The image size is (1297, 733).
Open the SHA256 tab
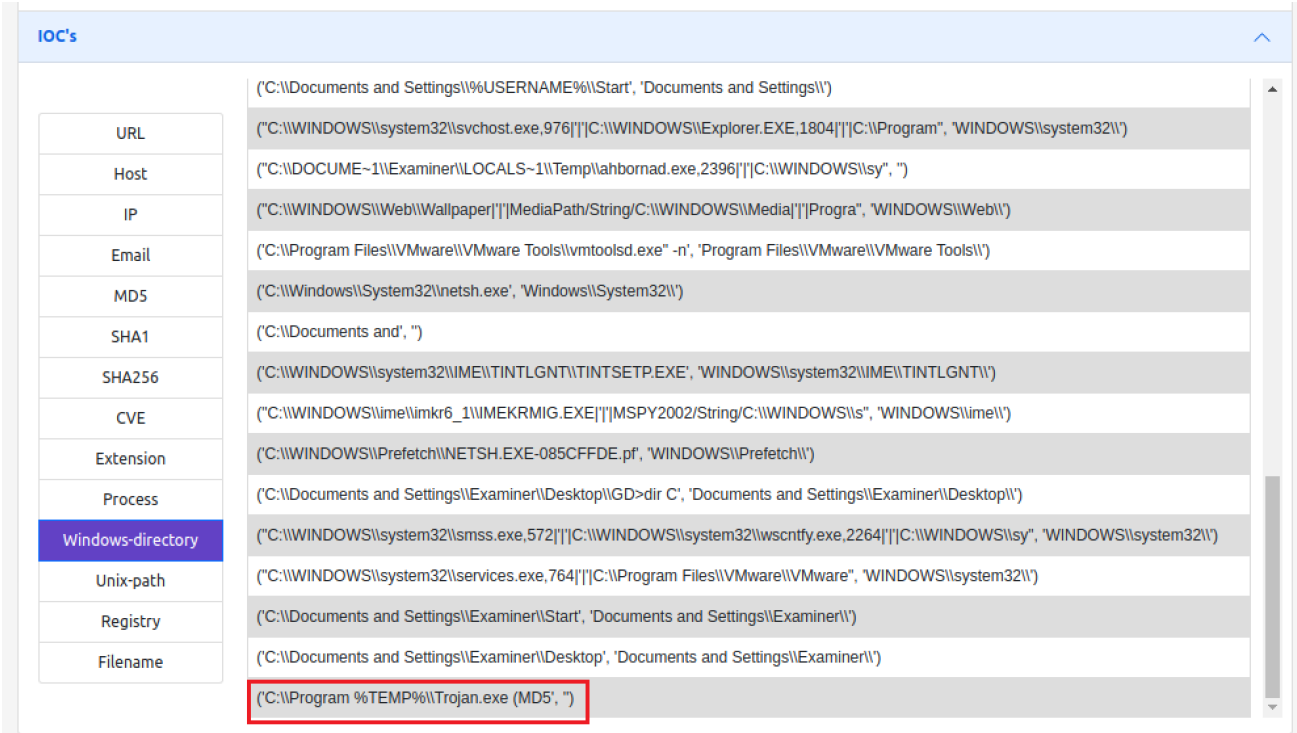pyautogui.click(x=130, y=377)
